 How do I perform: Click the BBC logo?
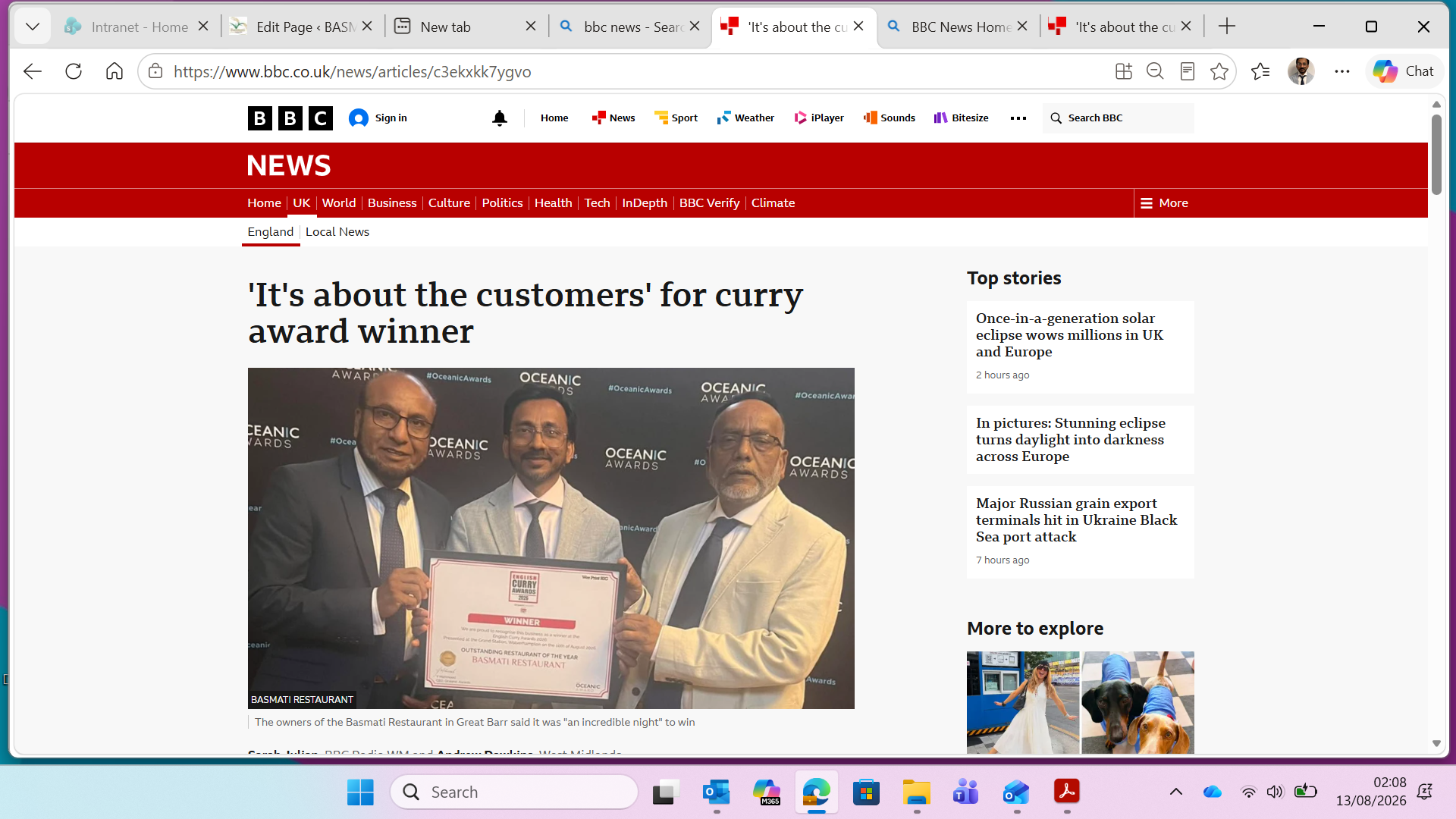(x=290, y=118)
